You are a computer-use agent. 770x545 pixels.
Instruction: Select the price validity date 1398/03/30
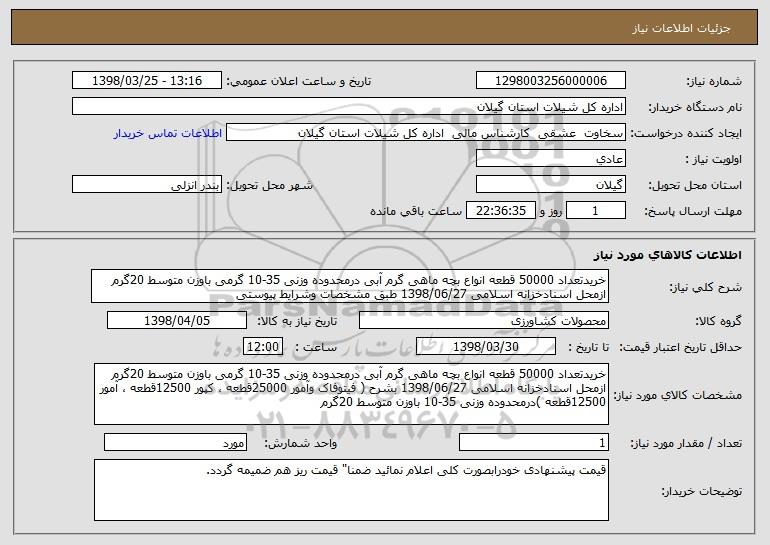[x=486, y=347]
